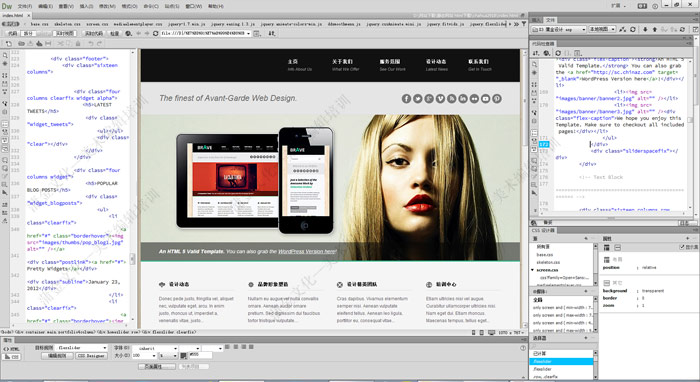Open the text color swatch in Properties
This screenshot has width=700, height=382.
[183, 356]
